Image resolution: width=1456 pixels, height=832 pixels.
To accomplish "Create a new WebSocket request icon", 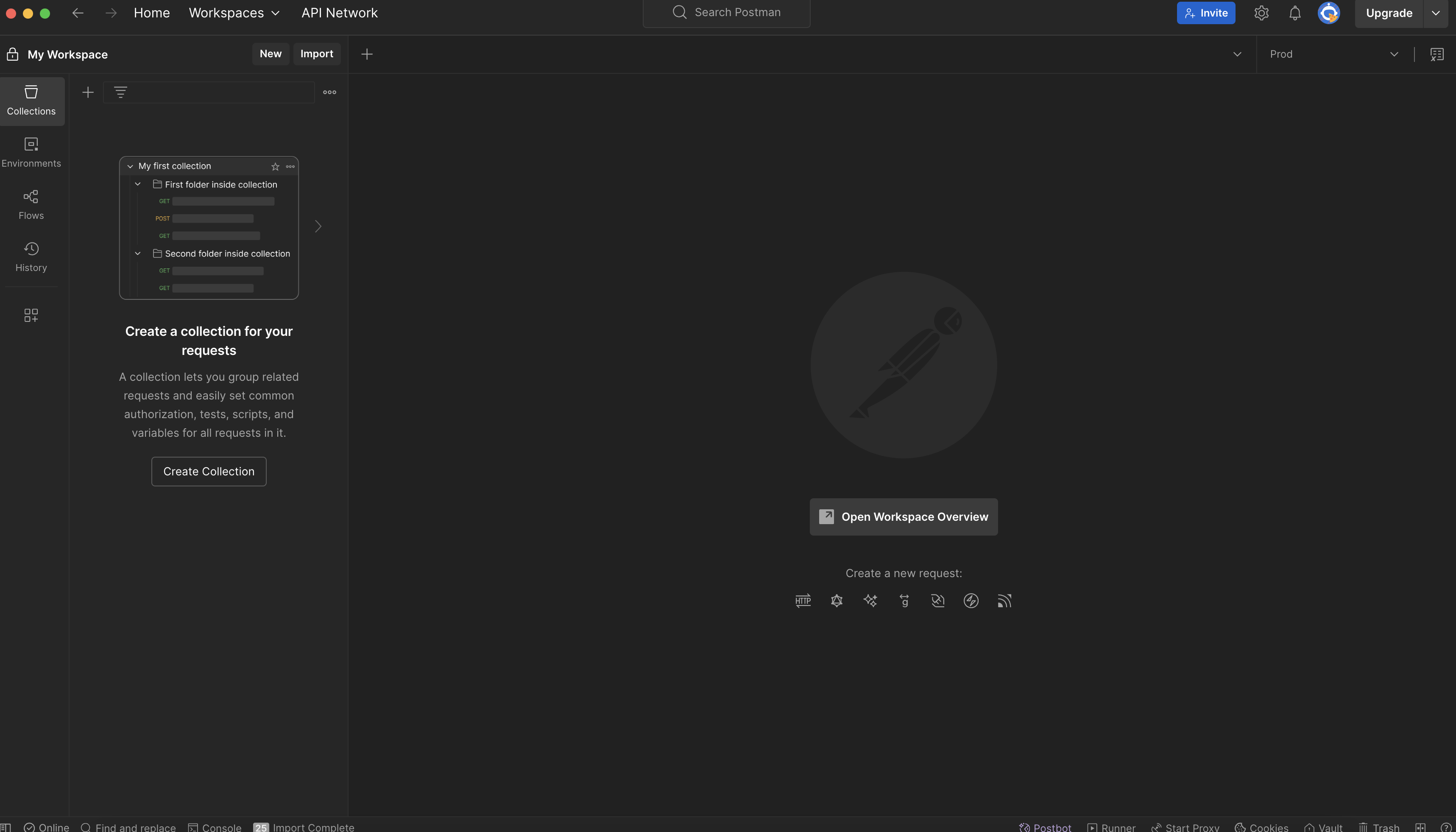I will coord(937,600).
